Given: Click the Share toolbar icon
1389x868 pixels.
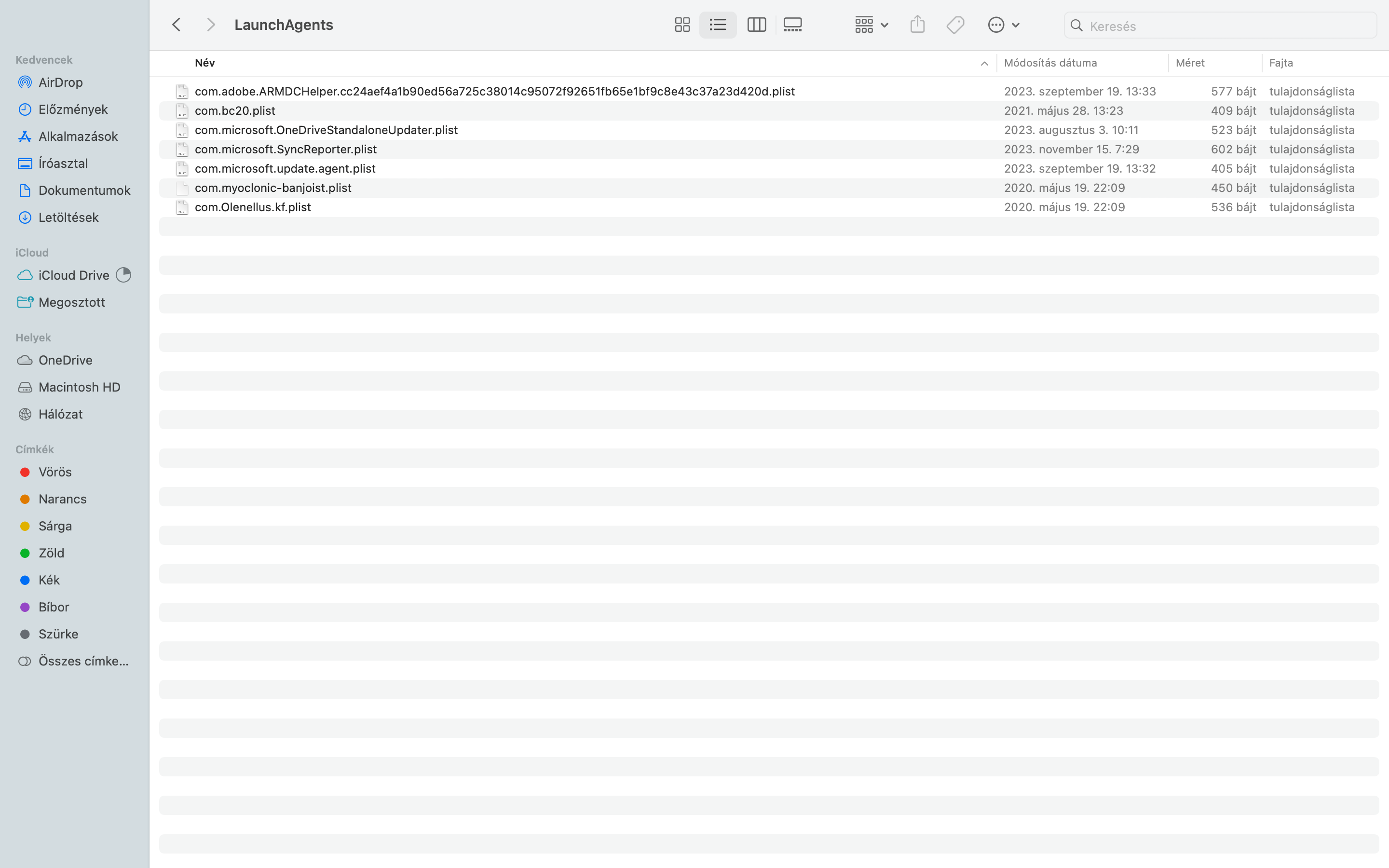Looking at the screenshot, I should (x=917, y=25).
